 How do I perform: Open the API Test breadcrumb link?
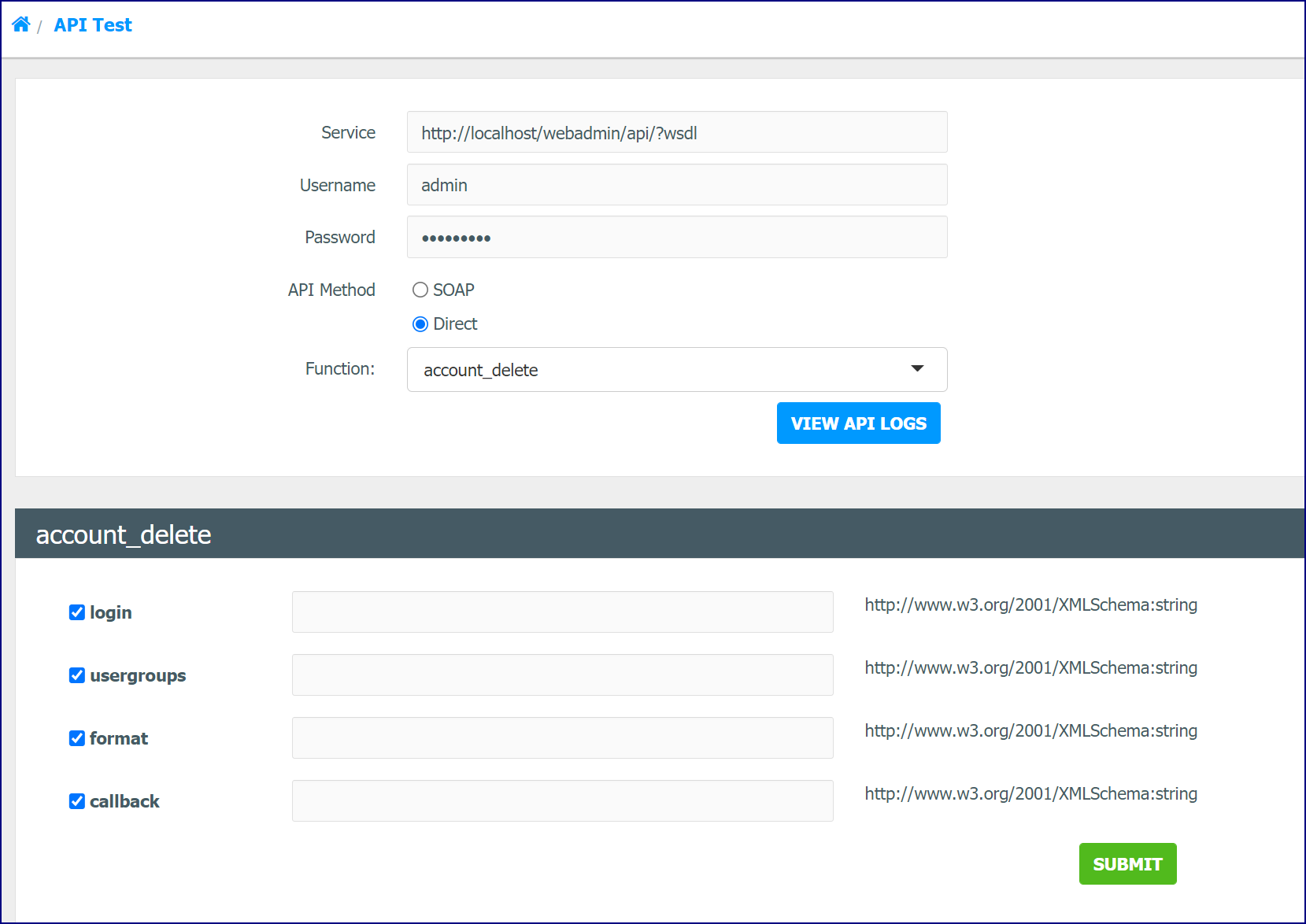pyautogui.click(x=93, y=25)
